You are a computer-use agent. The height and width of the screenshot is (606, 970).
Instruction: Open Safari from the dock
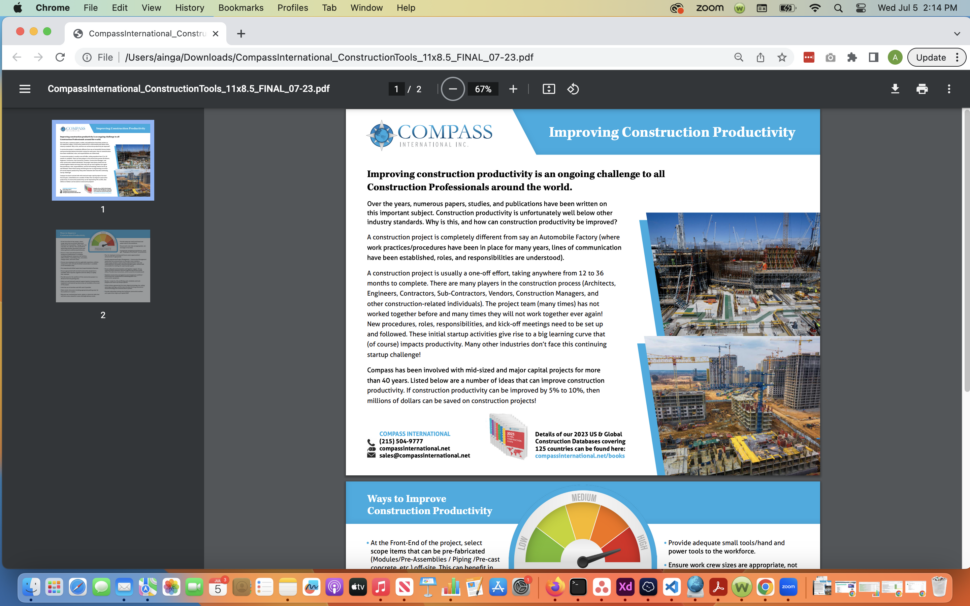click(x=77, y=586)
